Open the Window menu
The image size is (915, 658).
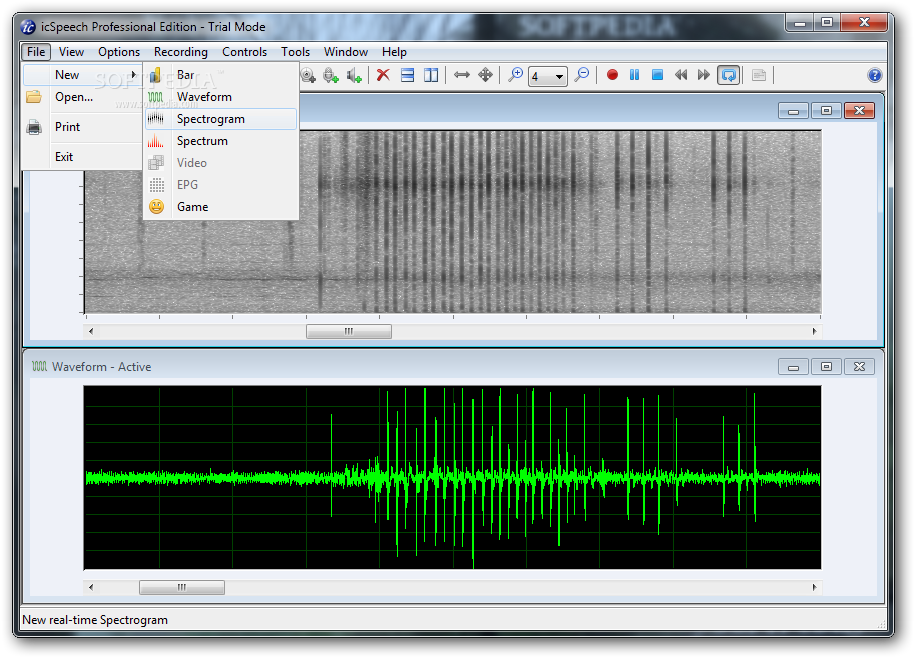click(346, 52)
